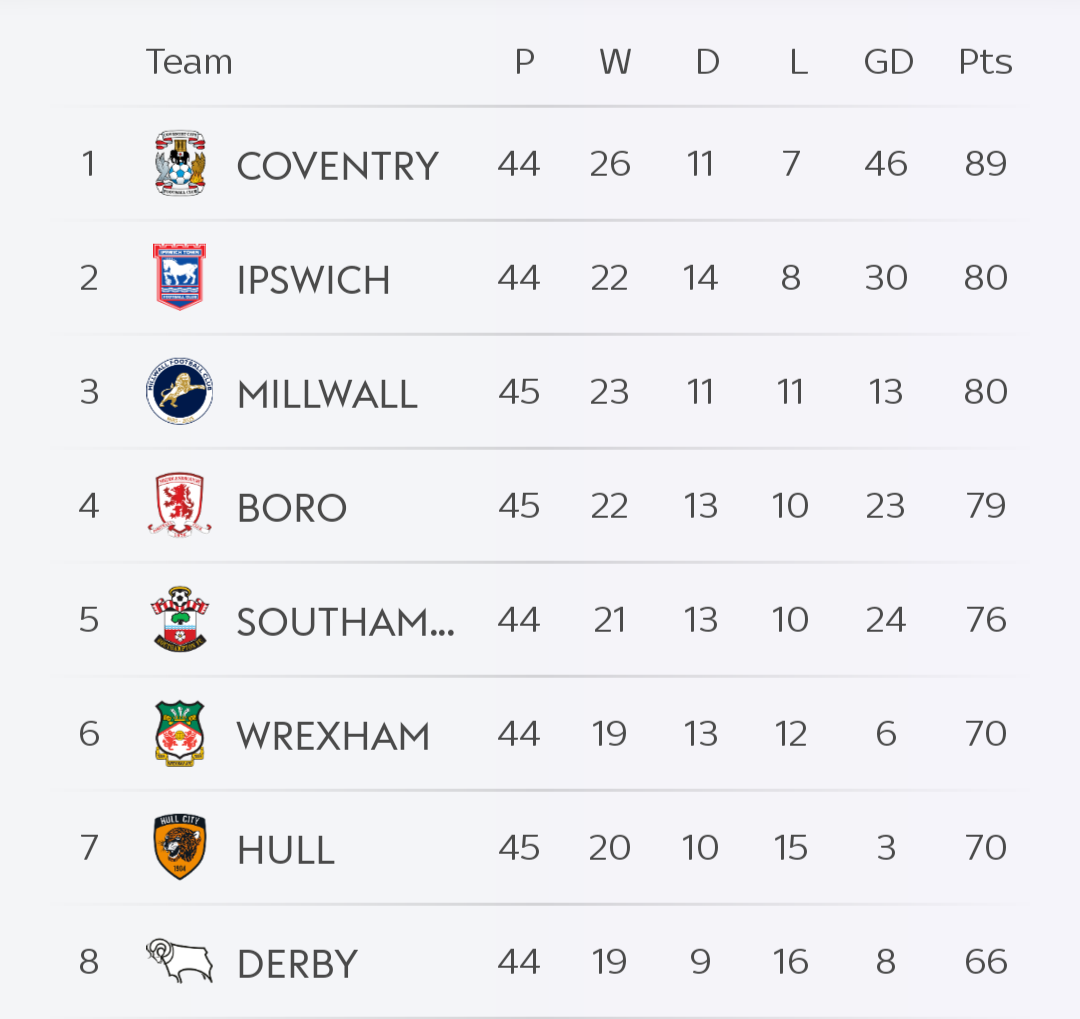Select the Wrexham club crest

pos(180,733)
